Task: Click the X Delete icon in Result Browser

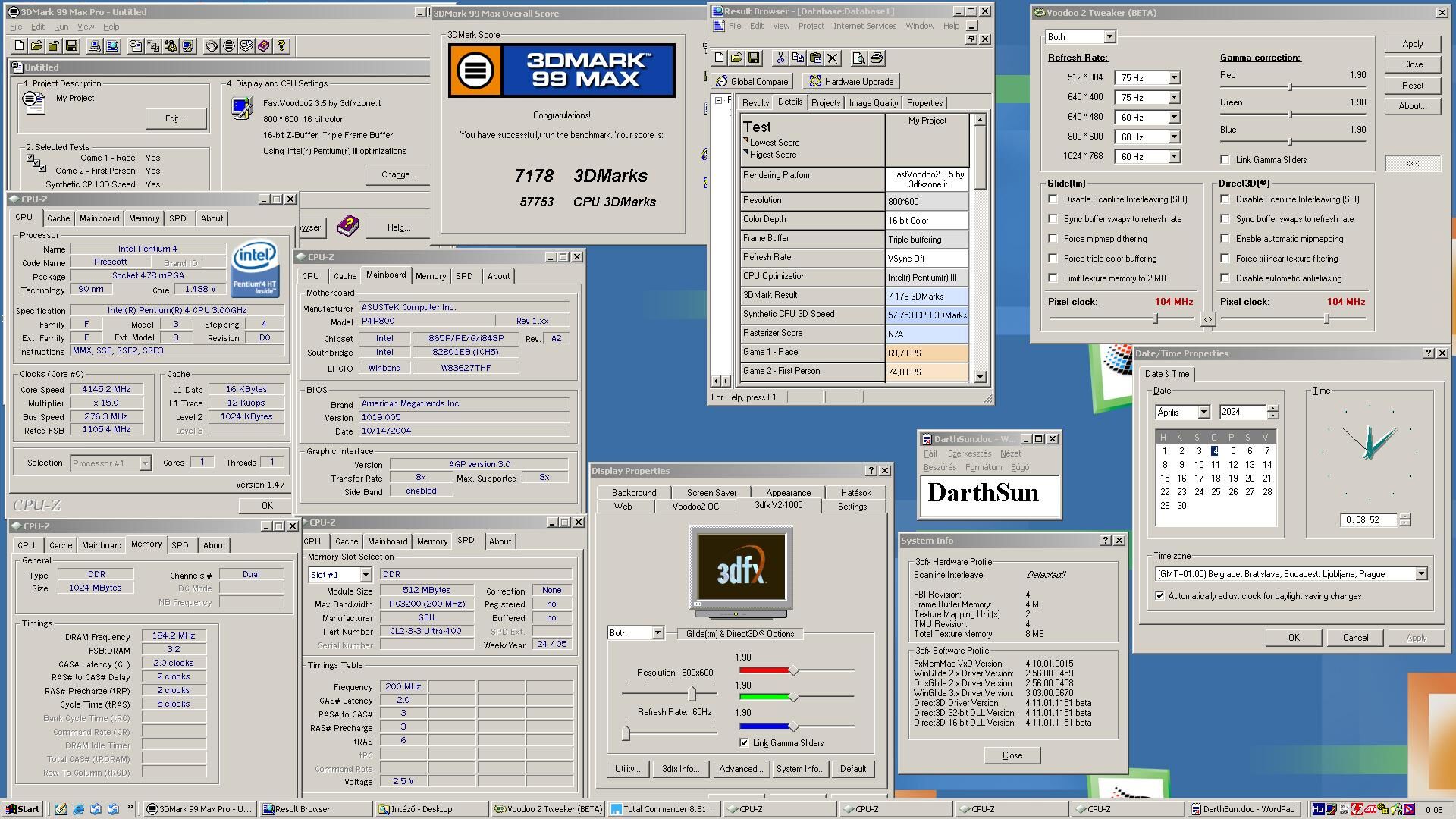Action: (x=833, y=58)
